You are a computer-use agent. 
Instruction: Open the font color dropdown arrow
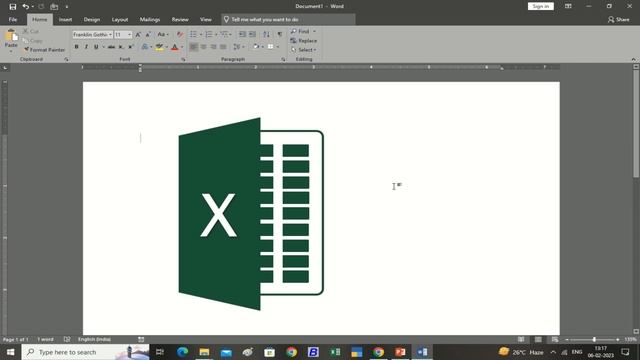(x=182, y=47)
